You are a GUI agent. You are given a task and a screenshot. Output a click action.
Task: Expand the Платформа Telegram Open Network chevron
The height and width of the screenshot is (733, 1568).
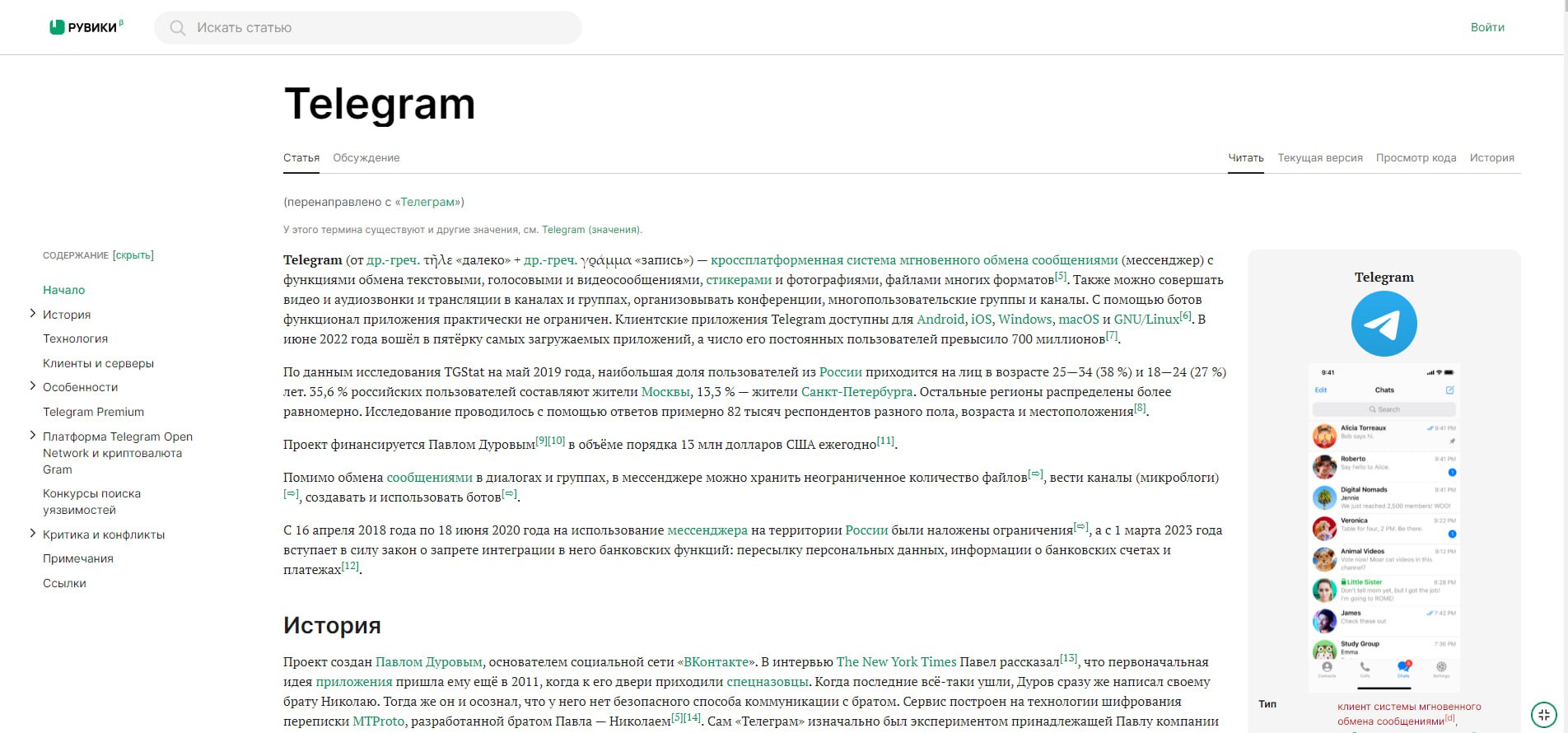click(x=32, y=435)
